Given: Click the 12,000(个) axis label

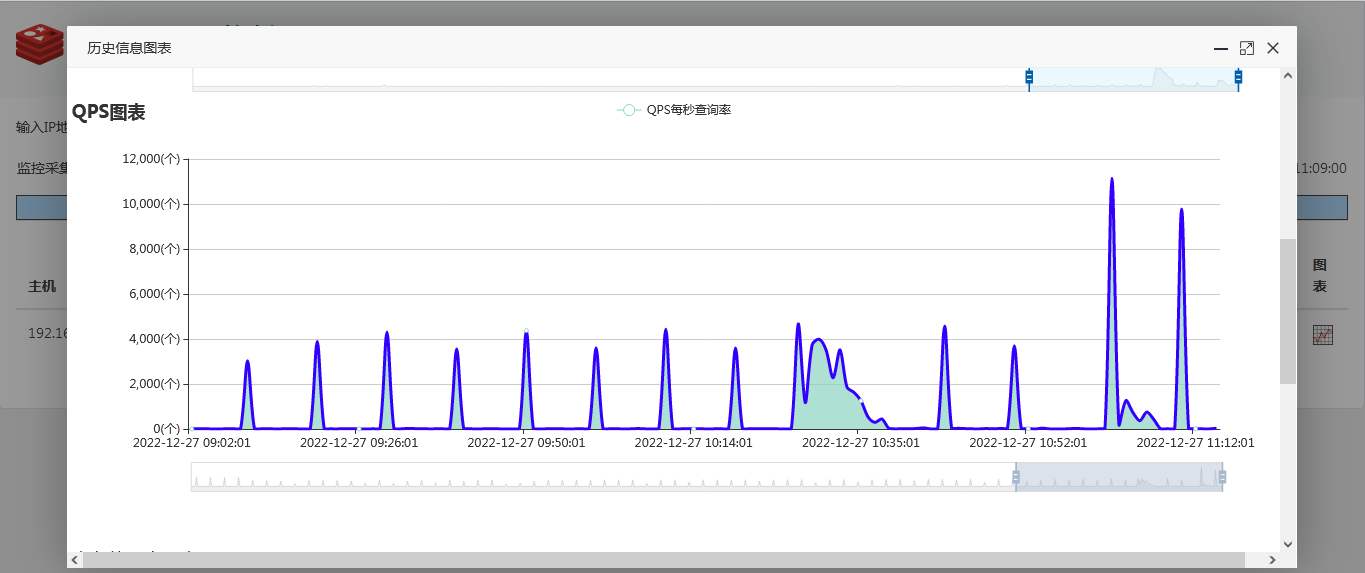Looking at the screenshot, I should [152, 159].
